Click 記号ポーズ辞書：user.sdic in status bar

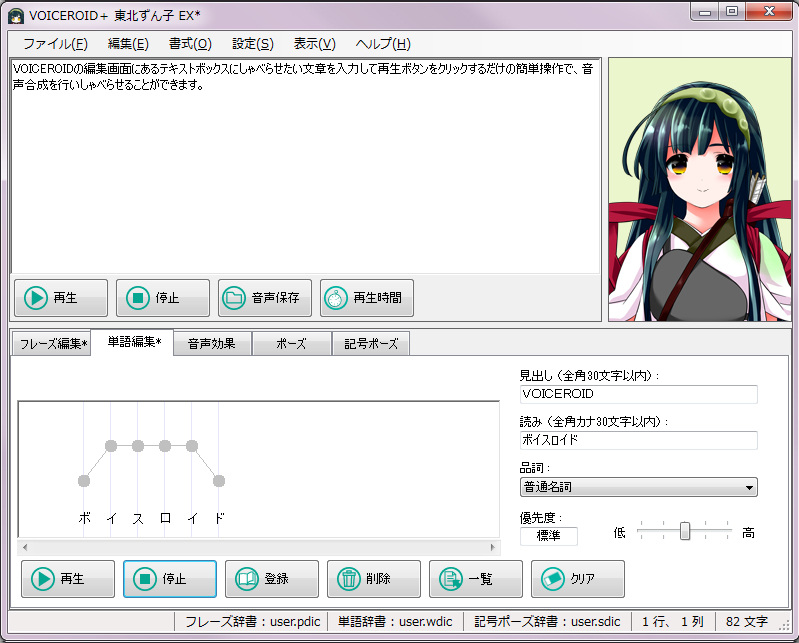[x=547, y=622]
